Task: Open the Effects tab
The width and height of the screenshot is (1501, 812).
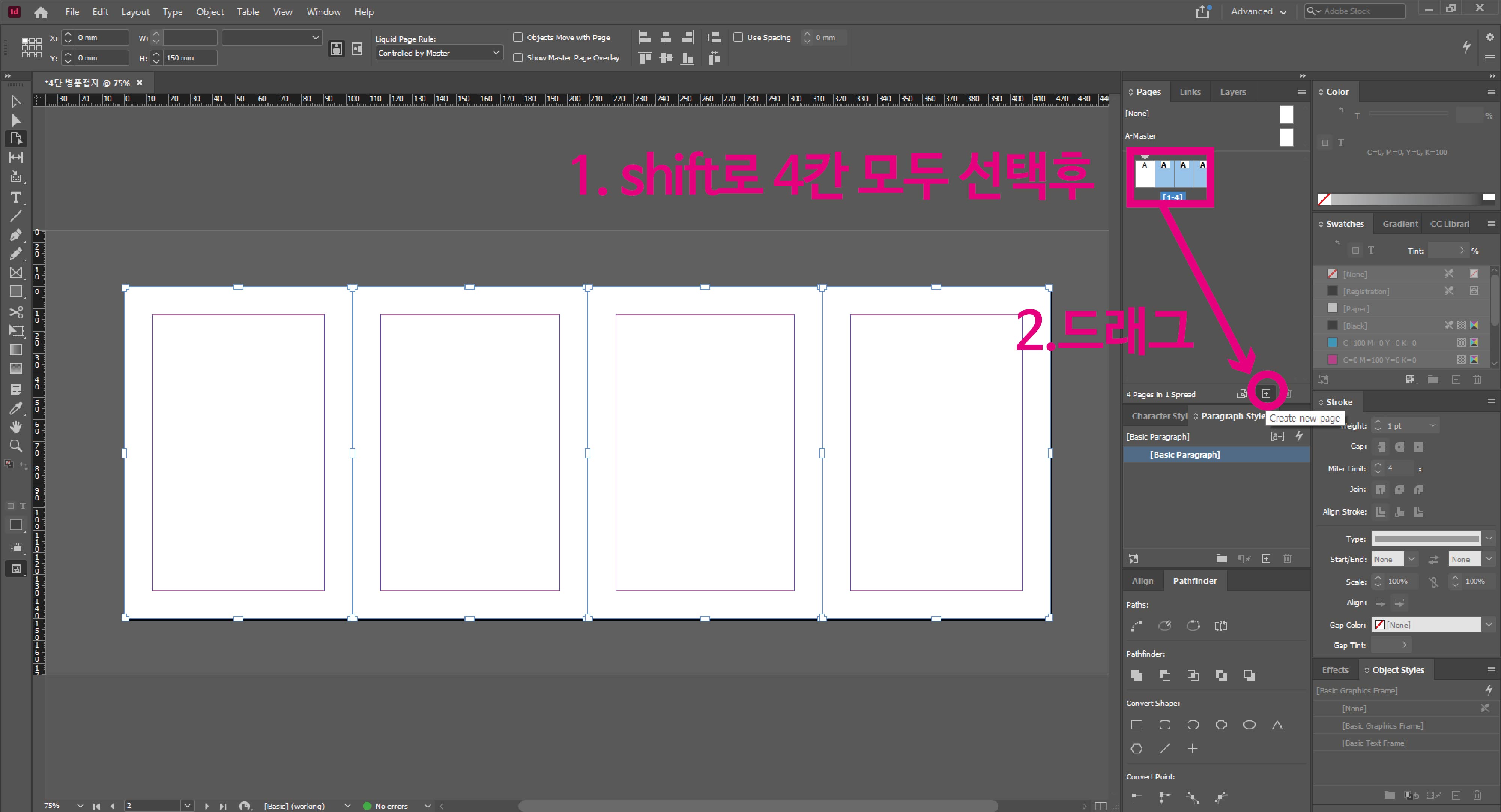Action: (x=1335, y=670)
